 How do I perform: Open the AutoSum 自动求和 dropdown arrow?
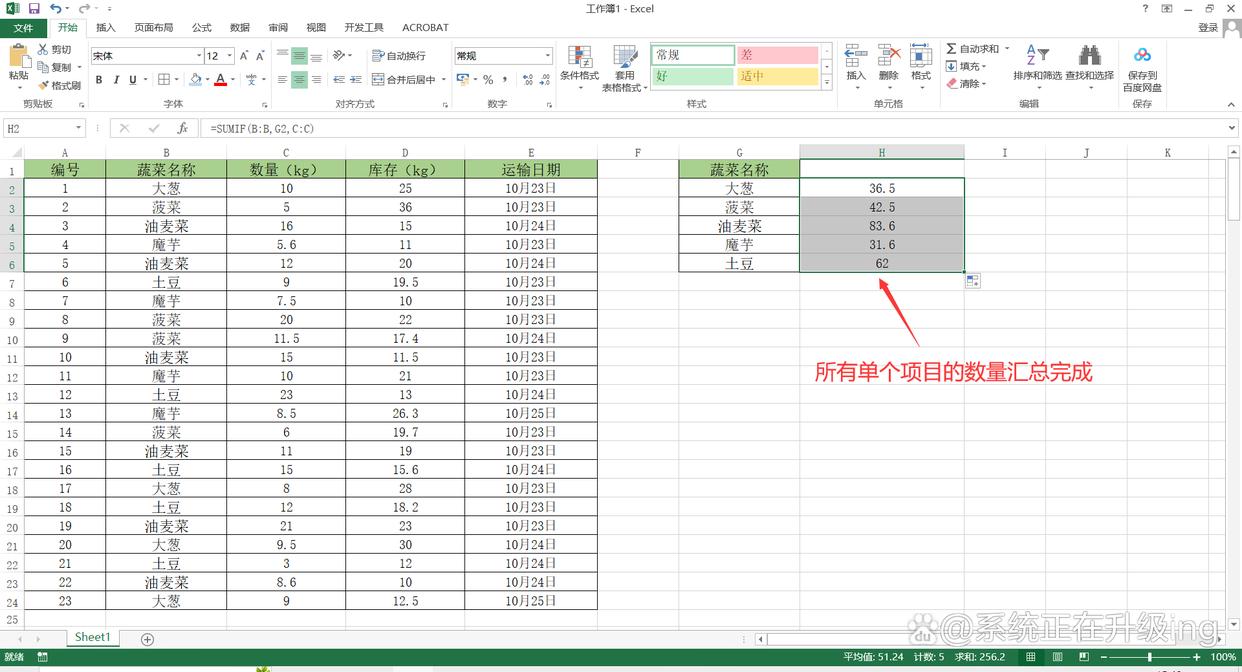[x=1007, y=48]
